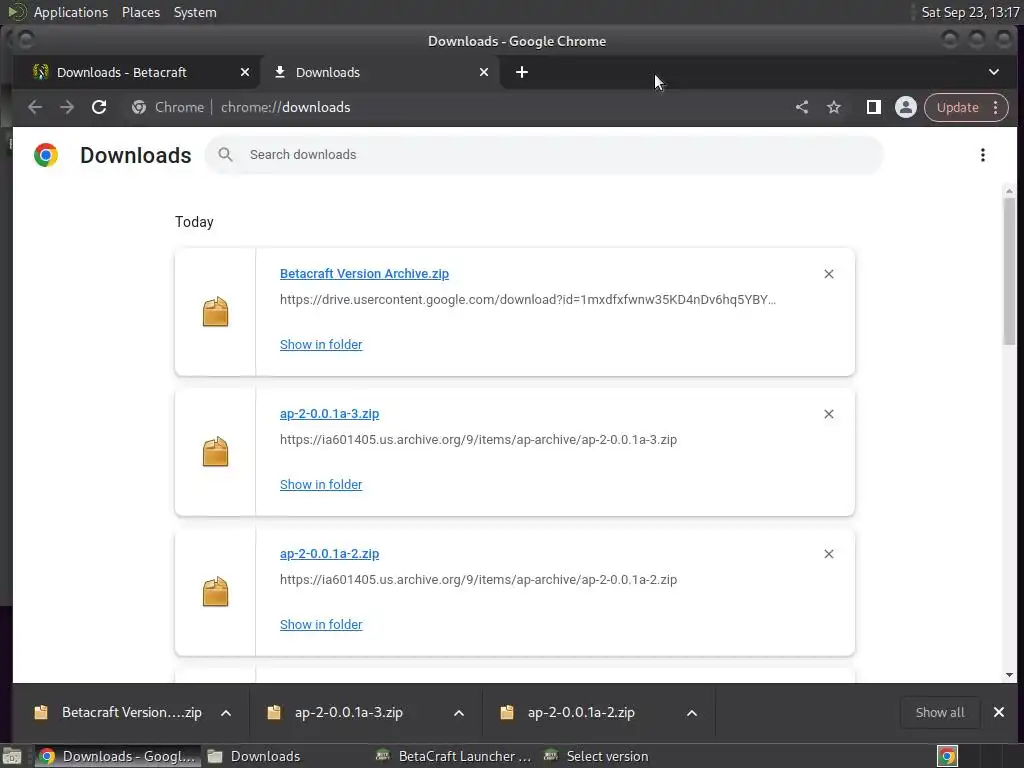Click the Betacraft Version Archive.zip package icon
The height and width of the screenshot is (768, 1024).
tap(215, 312)
